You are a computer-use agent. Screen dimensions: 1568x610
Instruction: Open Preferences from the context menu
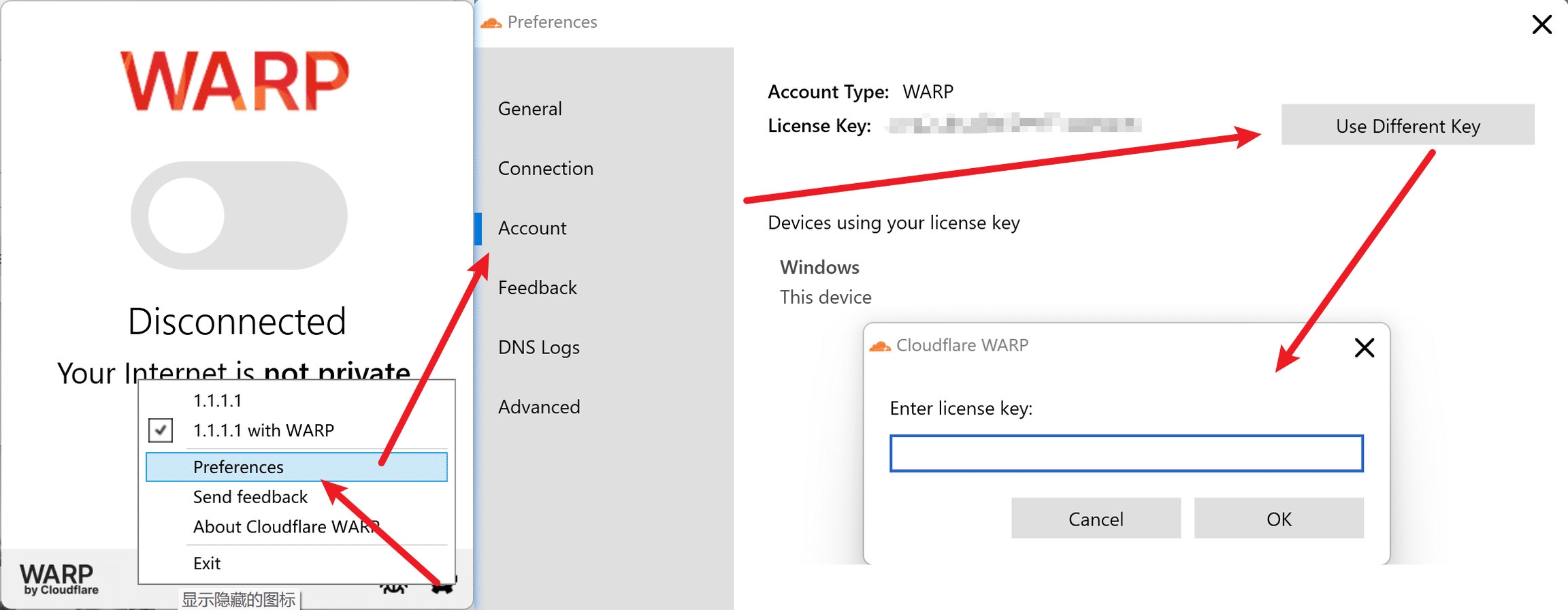click(x=238, y=467)
